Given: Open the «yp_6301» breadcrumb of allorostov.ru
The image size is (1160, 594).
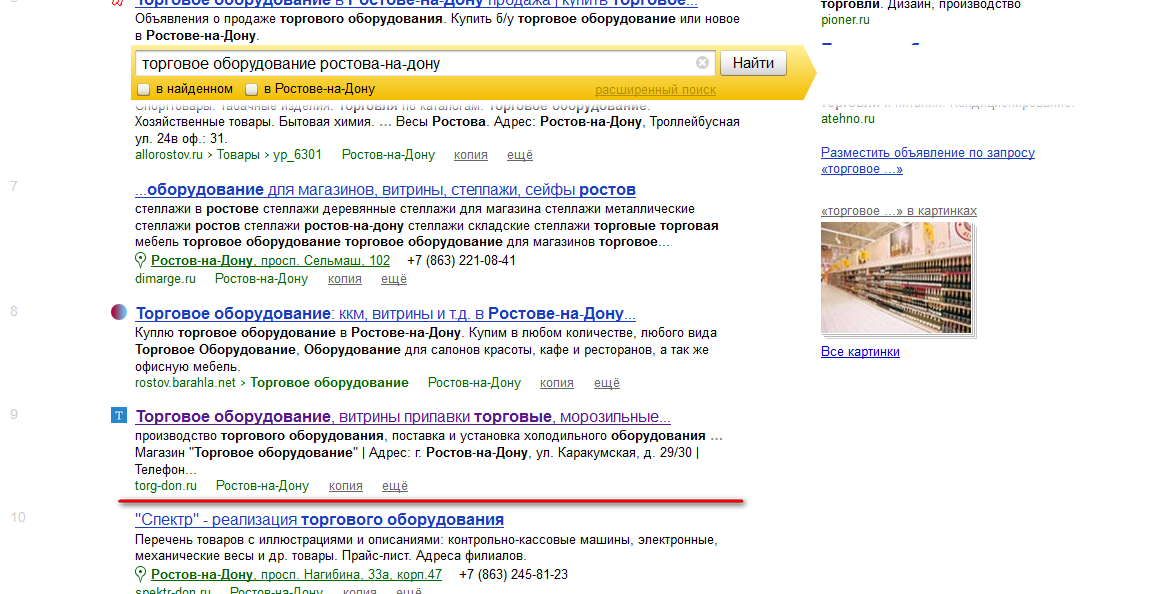Looking at the screenshot, I should [297, 155].
